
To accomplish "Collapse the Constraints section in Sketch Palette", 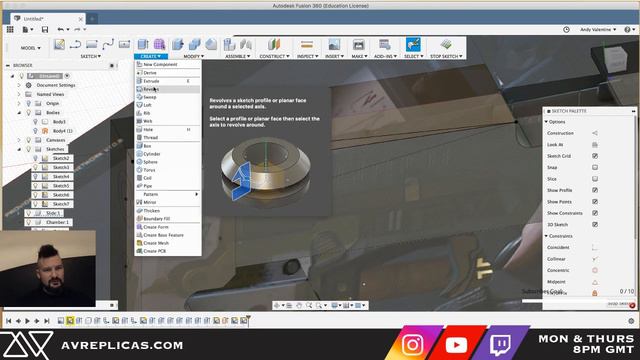I will (547, 236).
